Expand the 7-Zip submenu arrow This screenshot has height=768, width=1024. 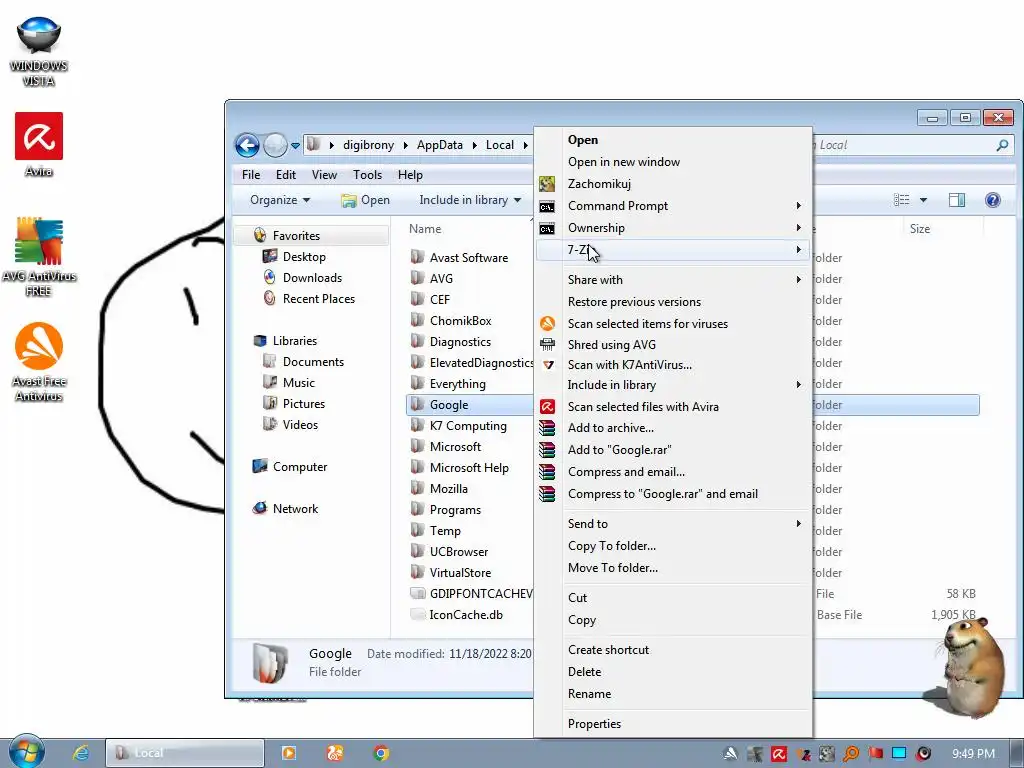(799, 250)
